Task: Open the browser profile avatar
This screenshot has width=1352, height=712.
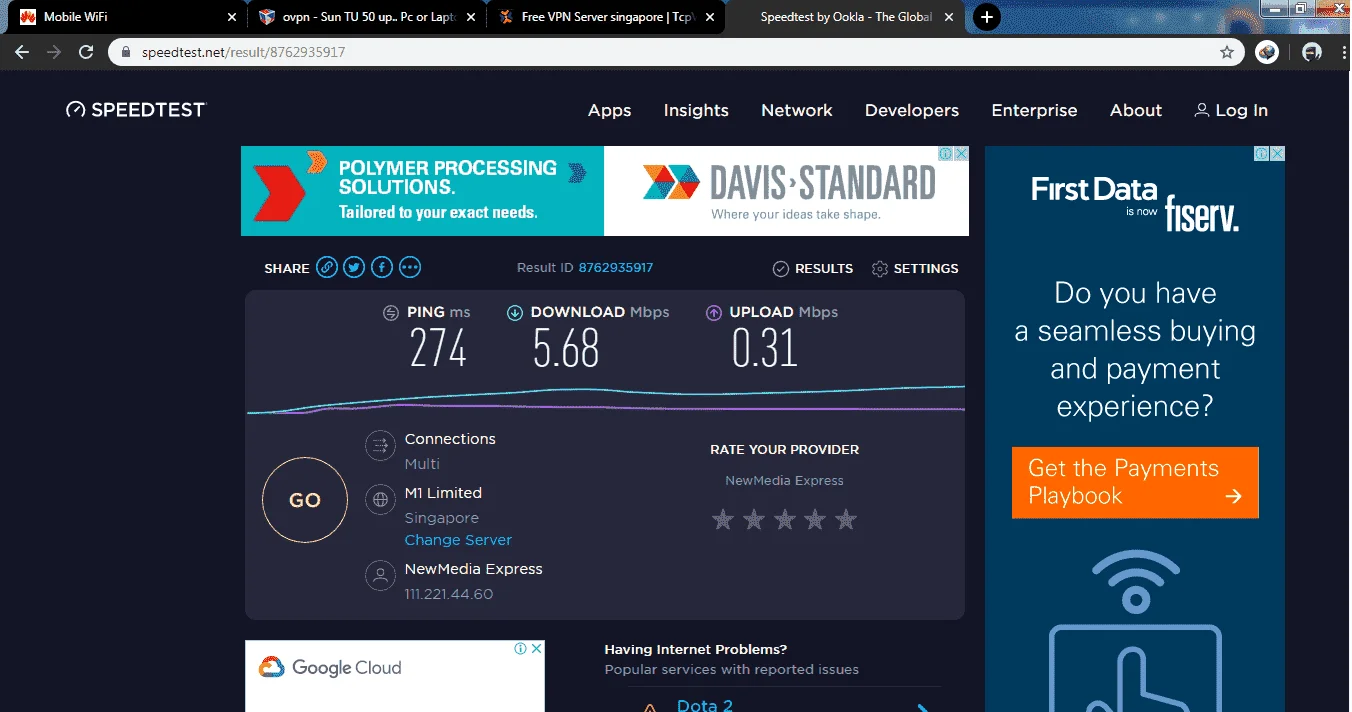Action: point(1312,52)
